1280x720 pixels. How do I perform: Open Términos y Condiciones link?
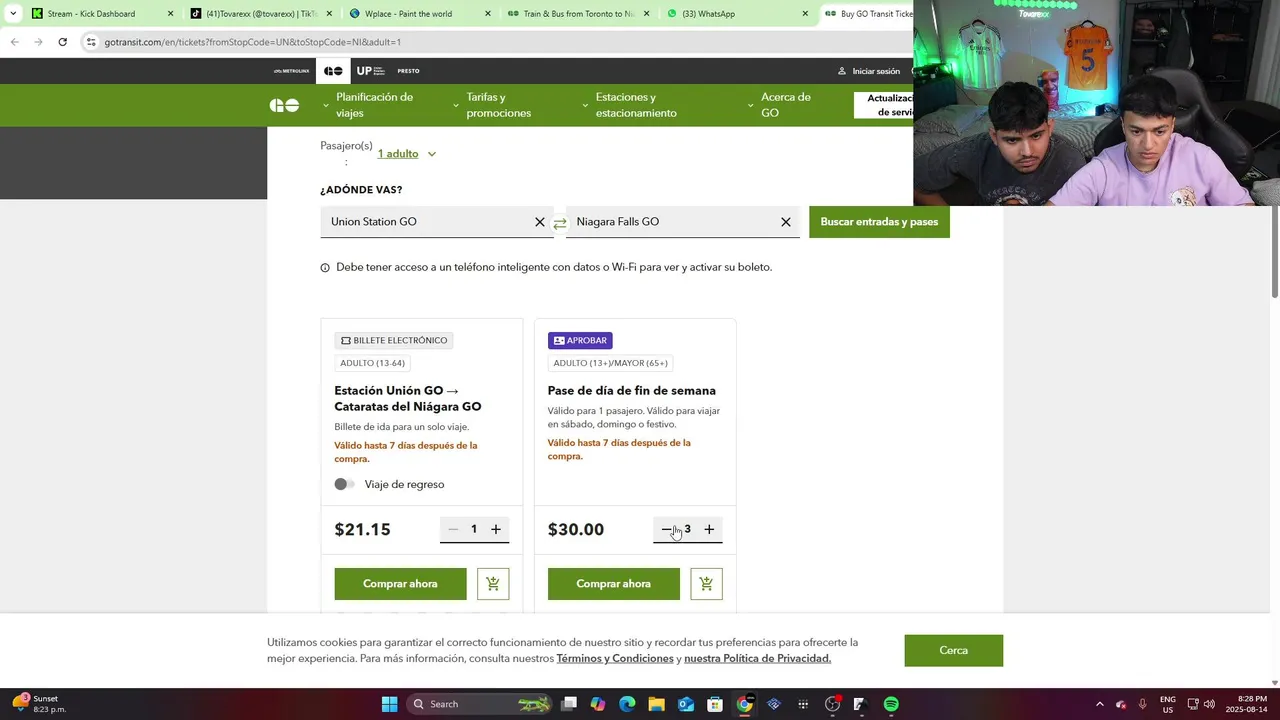[x=615, y=659]
